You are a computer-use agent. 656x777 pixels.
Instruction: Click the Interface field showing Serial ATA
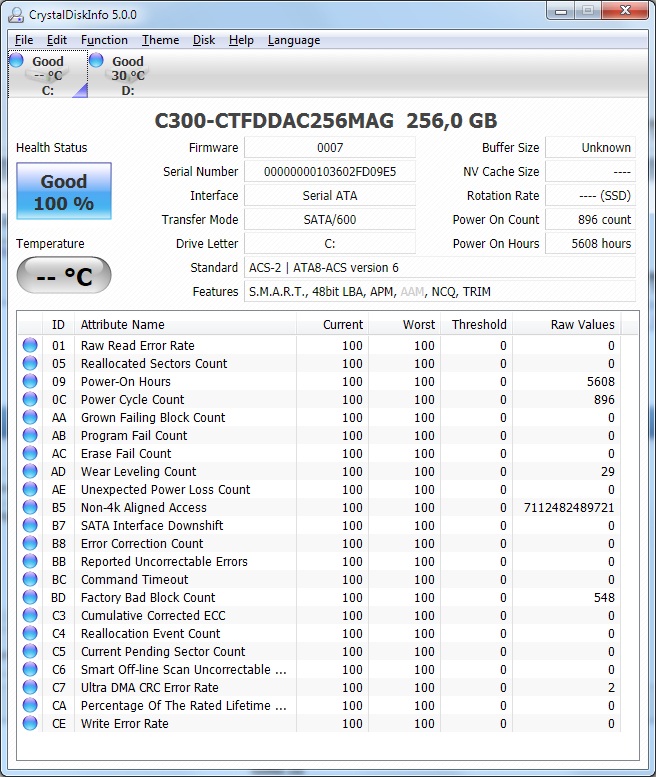(330, 196)
